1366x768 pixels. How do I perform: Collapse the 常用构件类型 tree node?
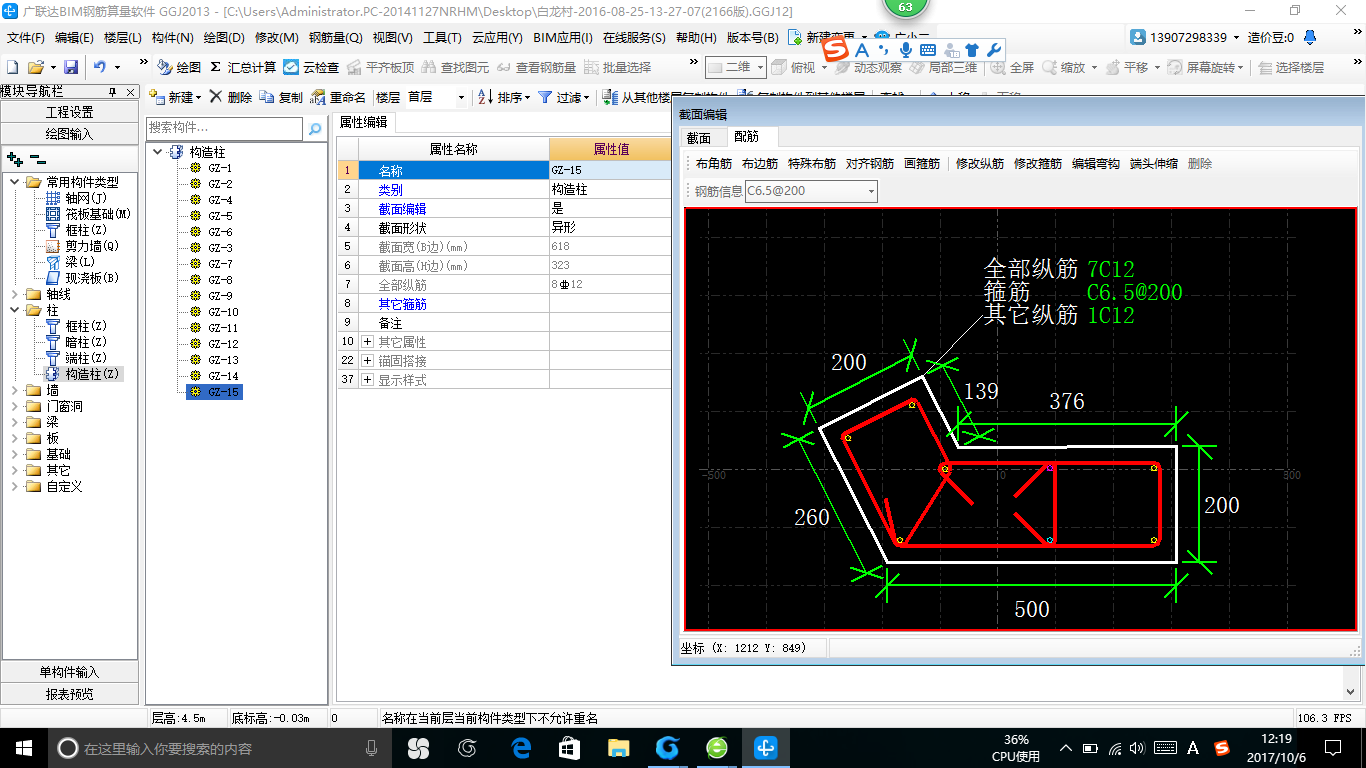pos(15,182)
